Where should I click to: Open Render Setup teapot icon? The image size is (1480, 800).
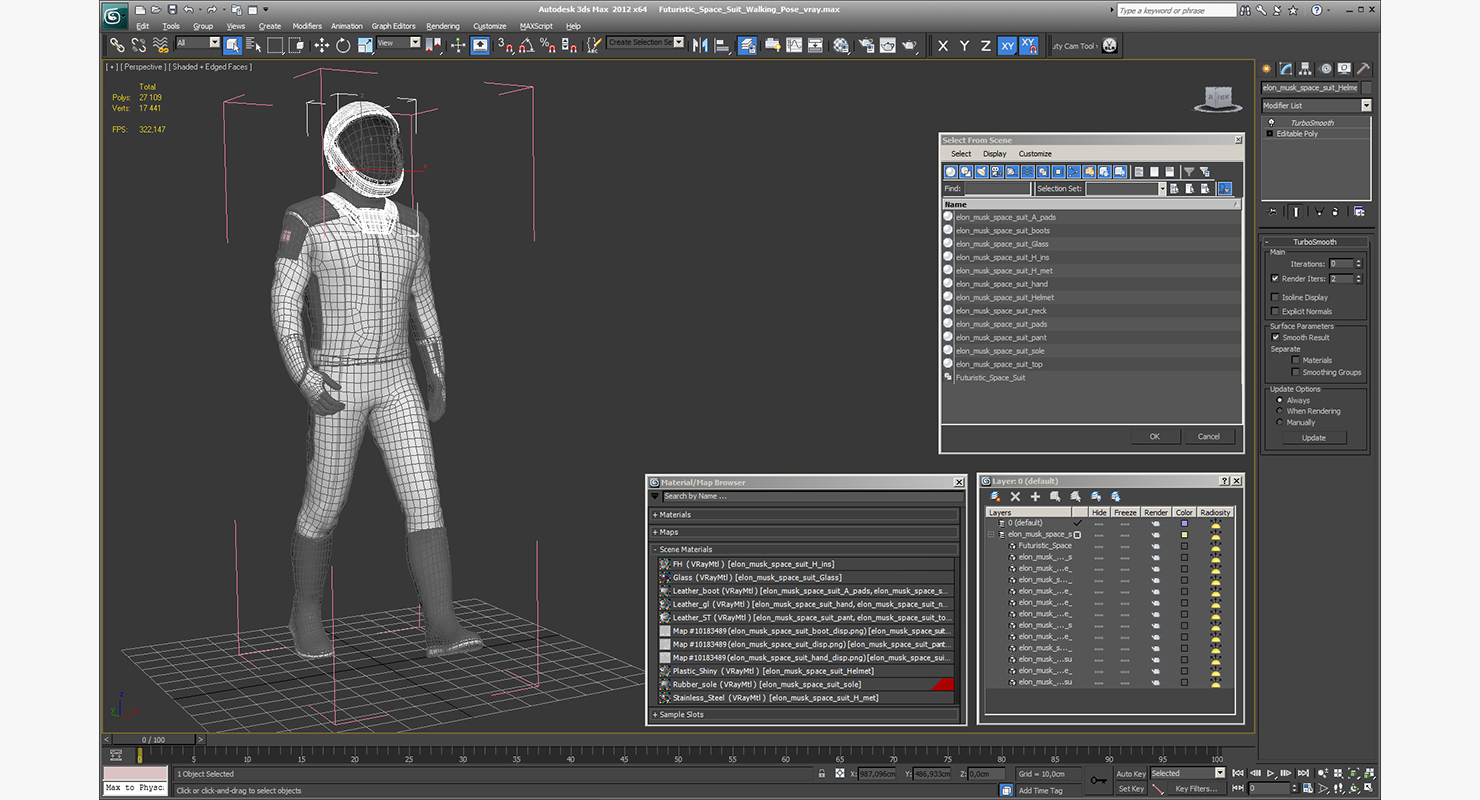(865, 45)
